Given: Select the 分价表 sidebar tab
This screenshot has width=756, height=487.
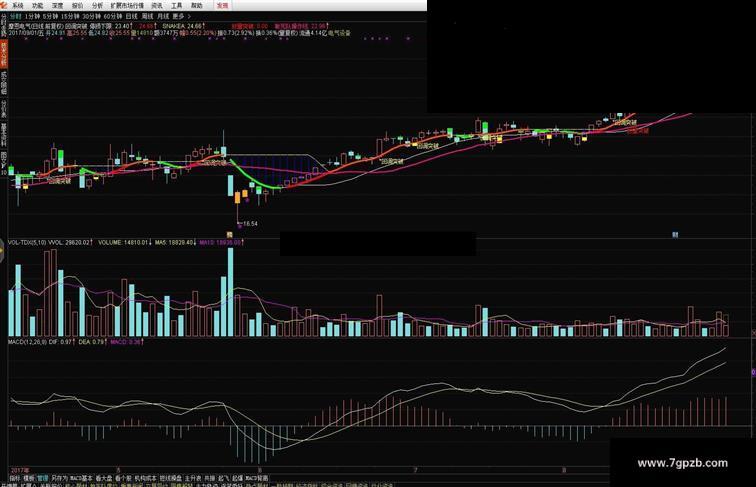Looking at the screenshot, I should [x=3, y=109].
